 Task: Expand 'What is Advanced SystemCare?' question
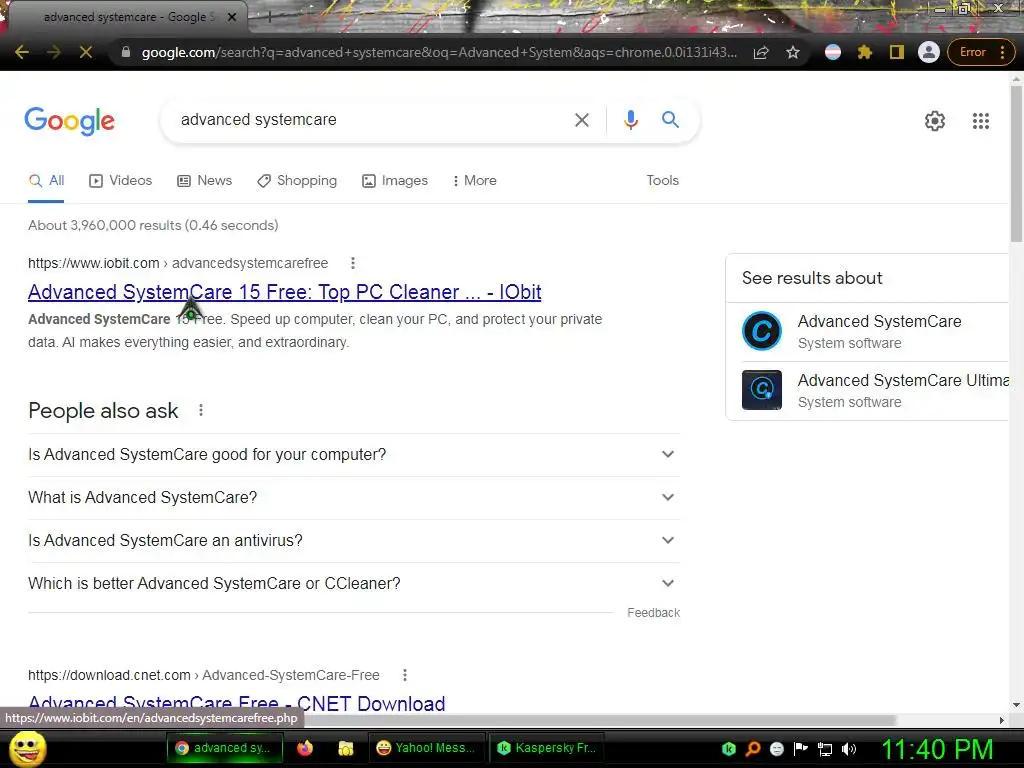[354, 498]
